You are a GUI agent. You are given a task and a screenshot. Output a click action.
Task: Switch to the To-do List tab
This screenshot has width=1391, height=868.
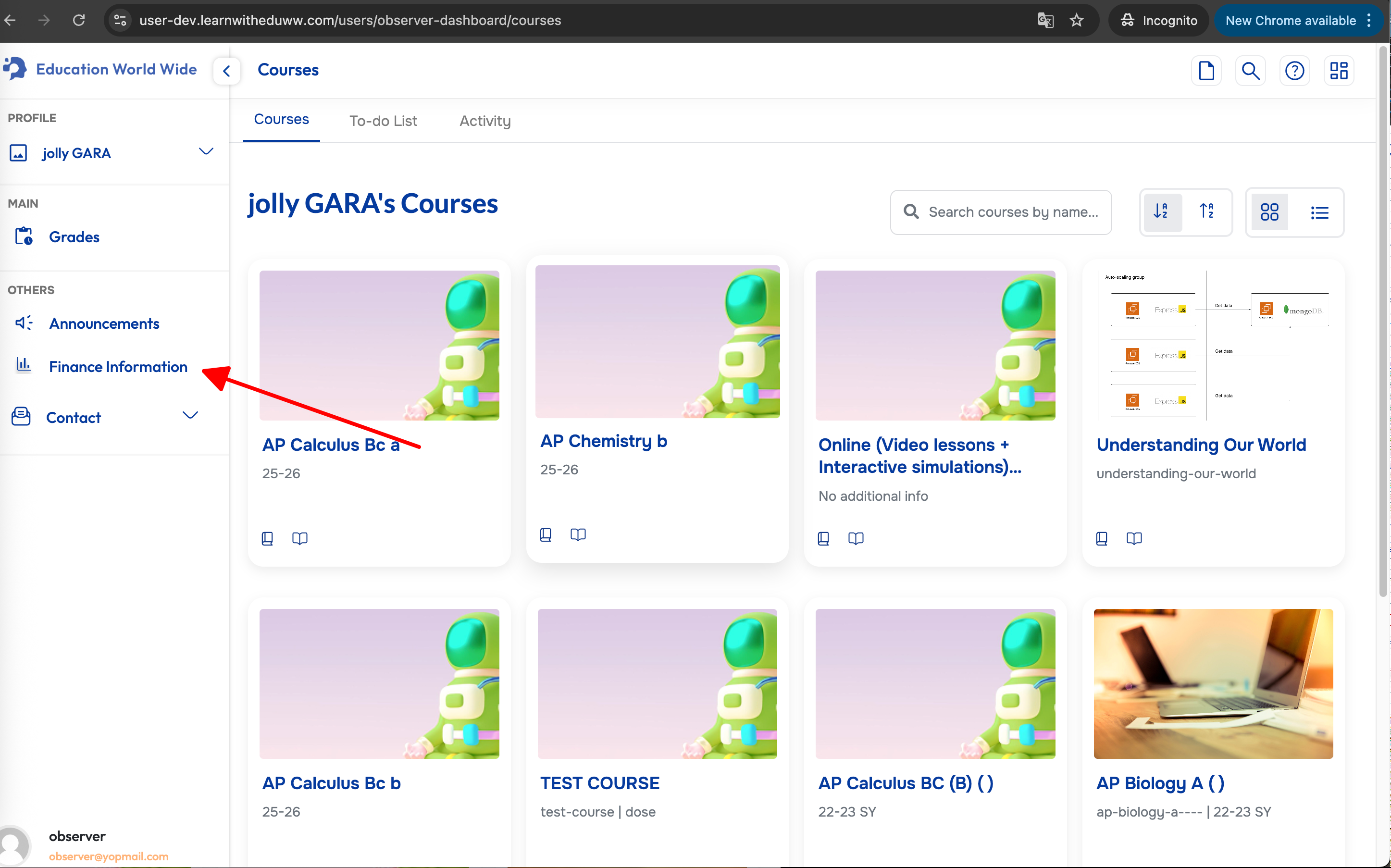(383, 121)
